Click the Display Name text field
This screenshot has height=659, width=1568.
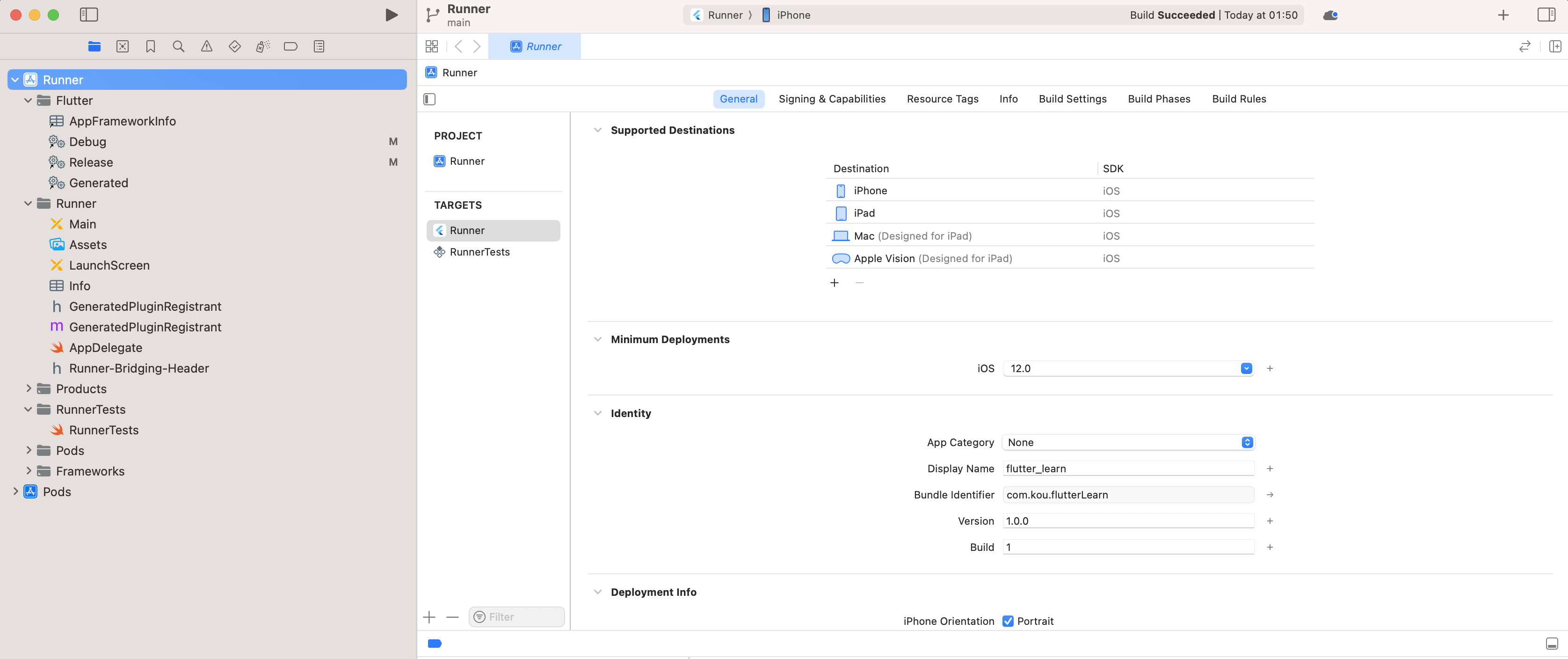[1127, 469]
